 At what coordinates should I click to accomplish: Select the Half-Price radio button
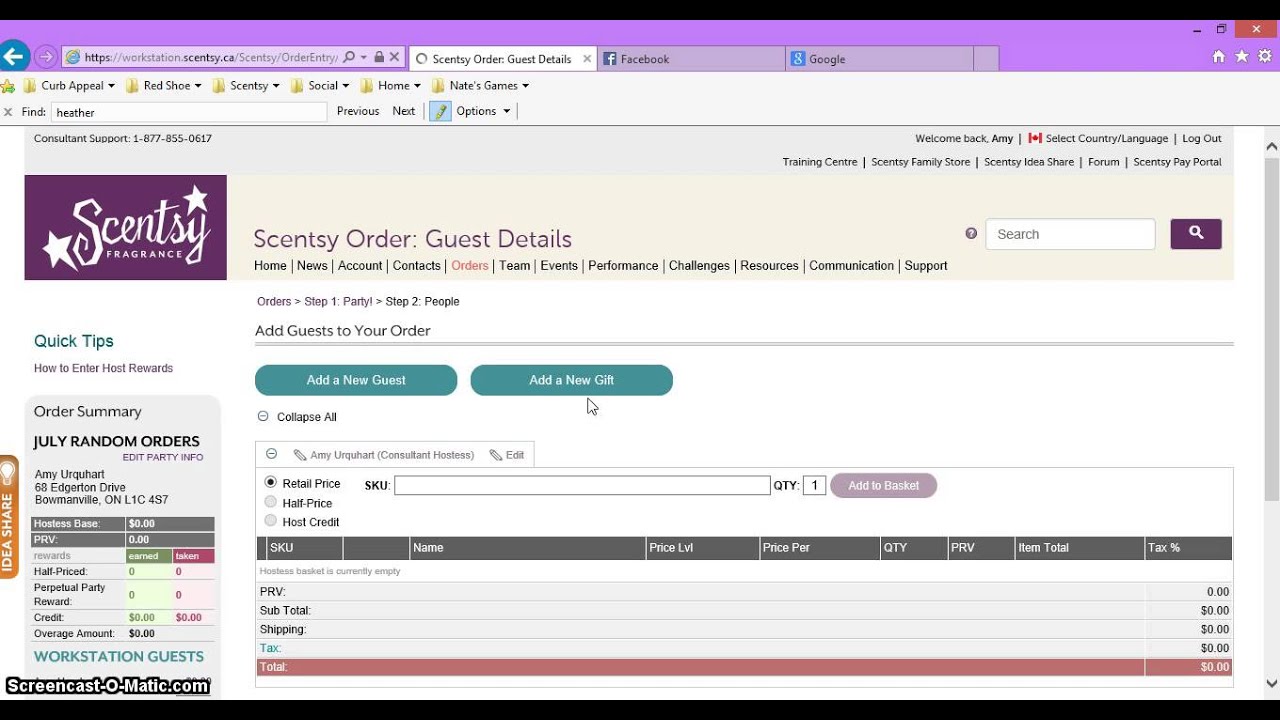[271, 502]
